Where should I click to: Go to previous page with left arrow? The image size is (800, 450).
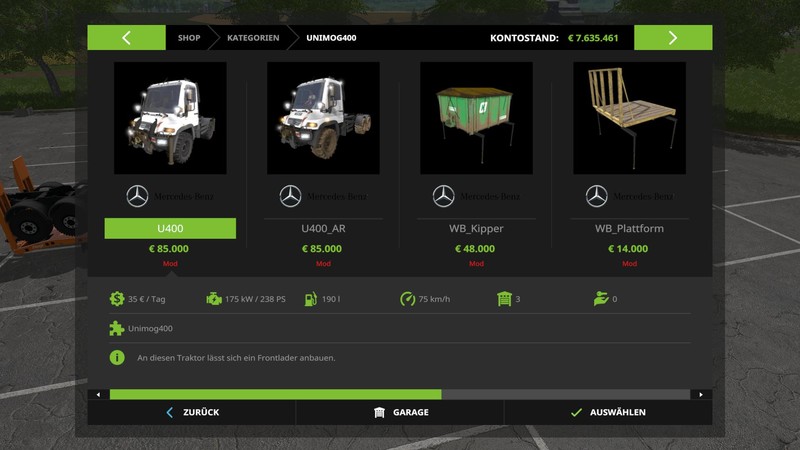pos(127,38)
